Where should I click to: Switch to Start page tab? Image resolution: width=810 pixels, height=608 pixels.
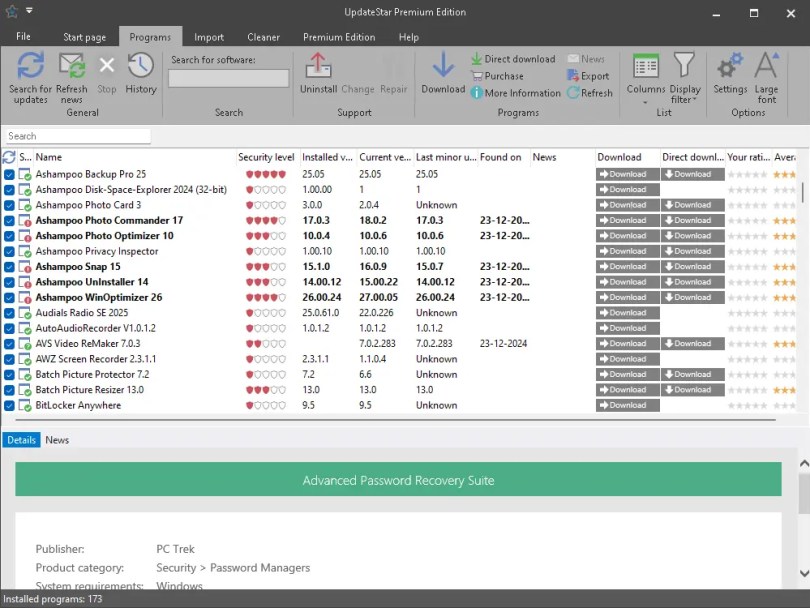(x=84, y=37)
